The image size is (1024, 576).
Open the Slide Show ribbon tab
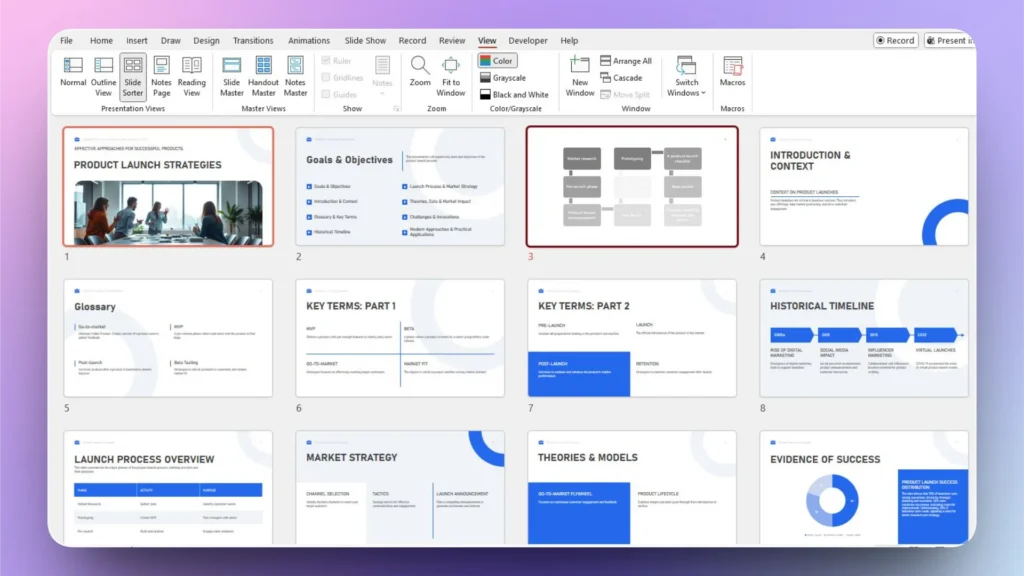365,40
